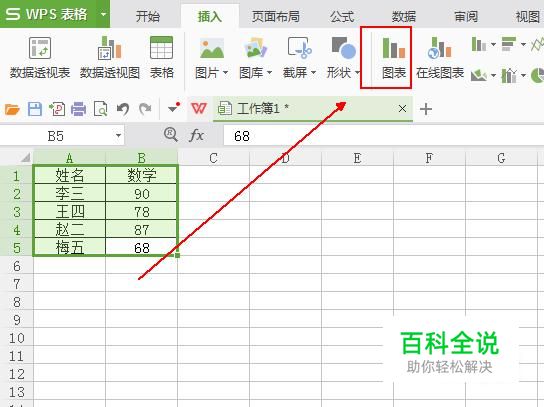This screenshot has width=544, height=407.
Task: Switch to the 公式 tab
Action: coord(342,16)
